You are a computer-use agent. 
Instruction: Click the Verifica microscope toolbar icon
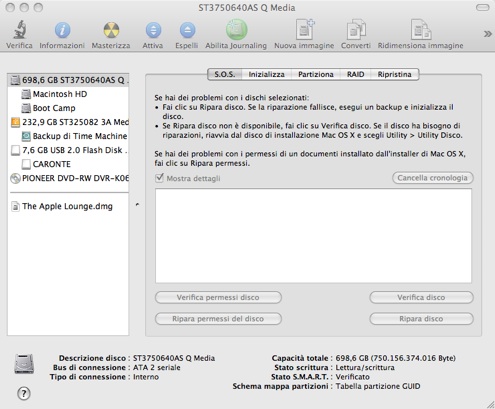[x=20, y=30]
